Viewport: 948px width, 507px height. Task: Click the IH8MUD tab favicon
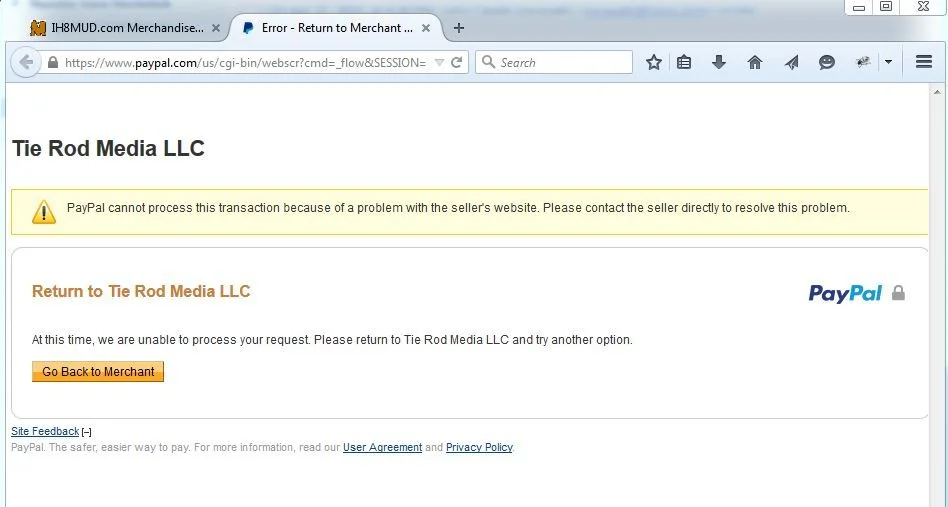(x=38, y=28)
